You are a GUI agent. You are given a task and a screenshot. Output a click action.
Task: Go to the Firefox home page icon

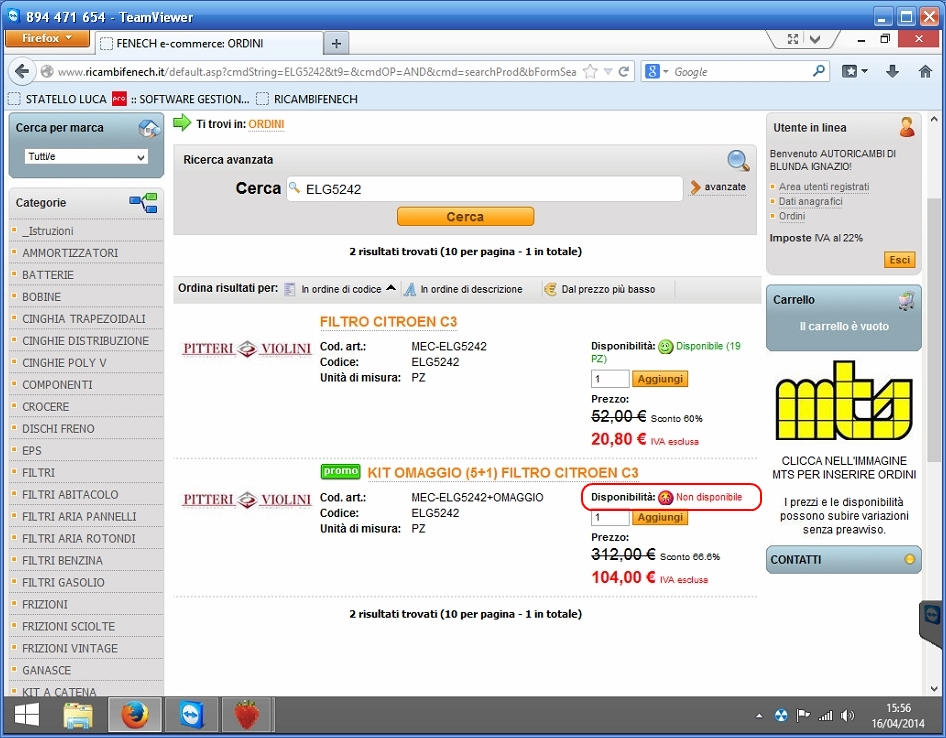[x=925, y=72]
